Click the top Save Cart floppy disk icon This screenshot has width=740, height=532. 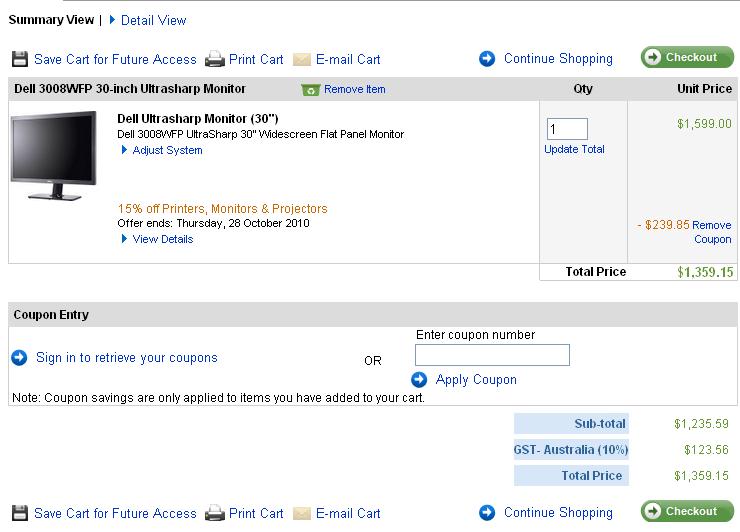pyautogui.click(x=20, y=59)
